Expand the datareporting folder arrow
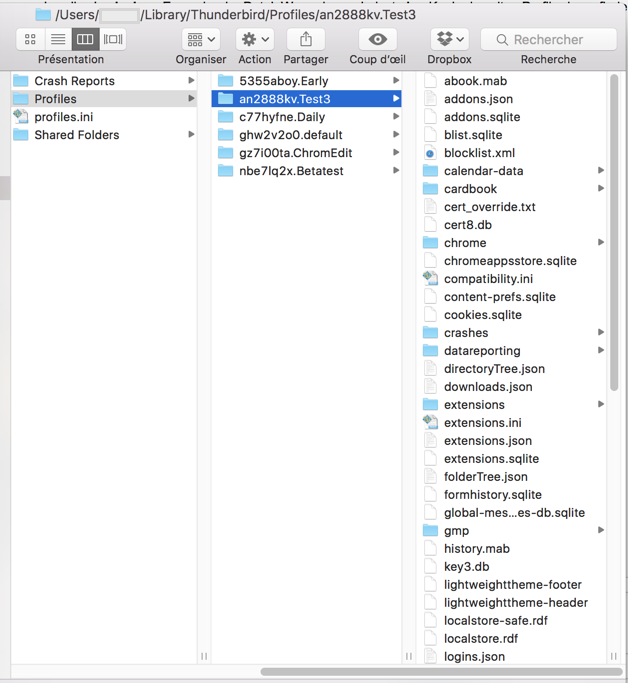Image resolution: width=628 pixels, height=683 pixels. pyautogui.click(x=601, y=350)
